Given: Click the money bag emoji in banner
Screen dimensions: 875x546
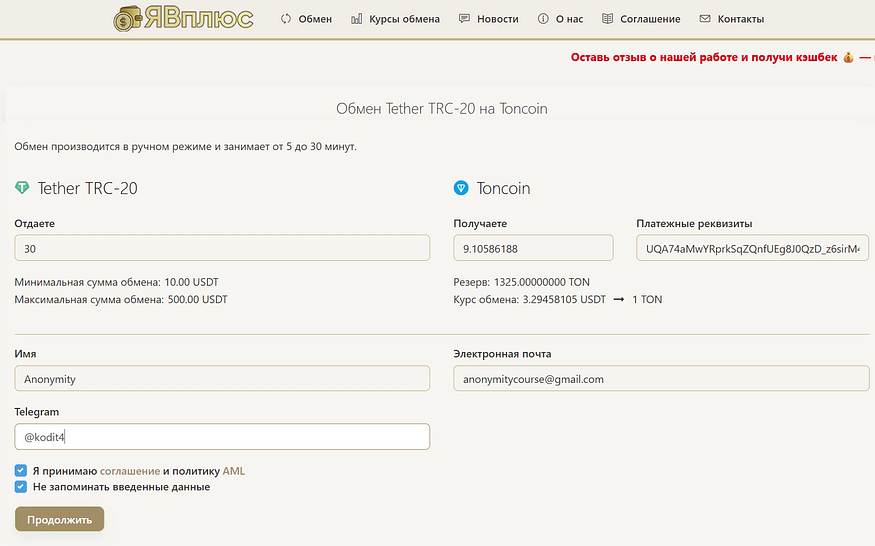Looking at the screenshot, I should (848, 58).
